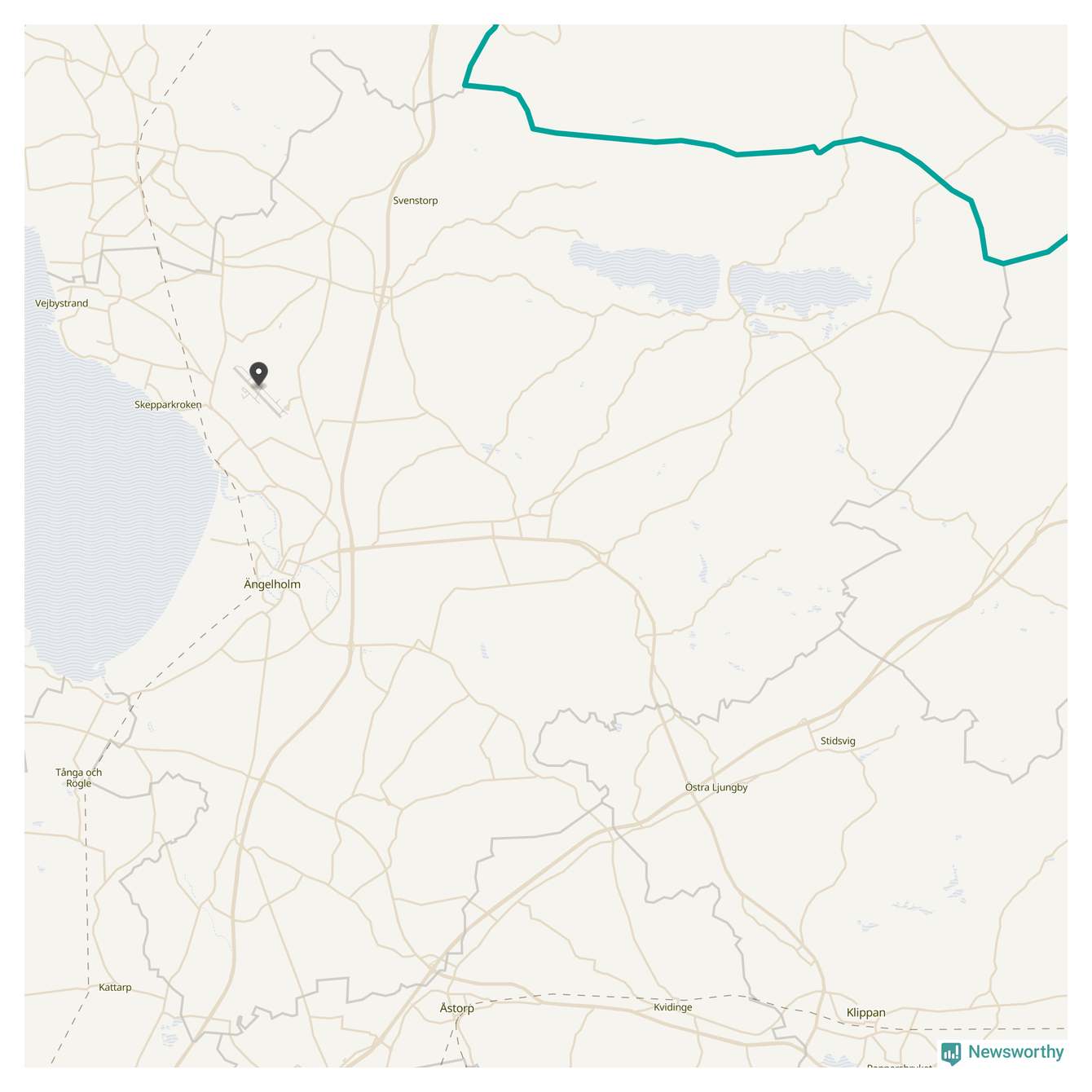The image size is (1092, 1092).
Task: Click the Kattarp place label
Action: 115,988
